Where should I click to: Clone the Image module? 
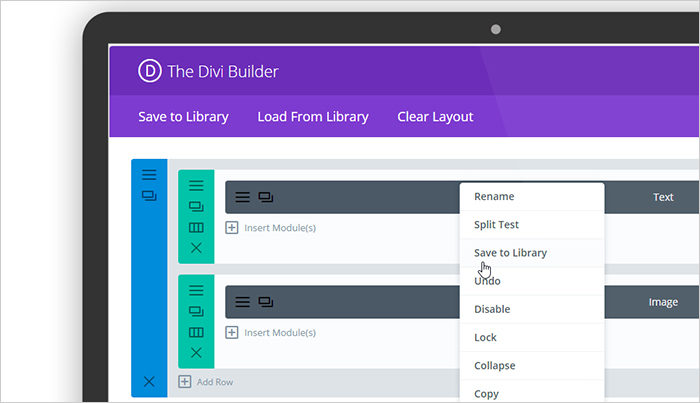pyautogui.click(x=266, y=301)
